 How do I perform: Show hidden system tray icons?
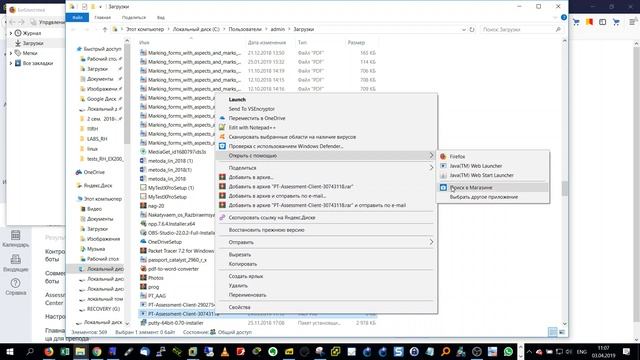click(529, 351)
